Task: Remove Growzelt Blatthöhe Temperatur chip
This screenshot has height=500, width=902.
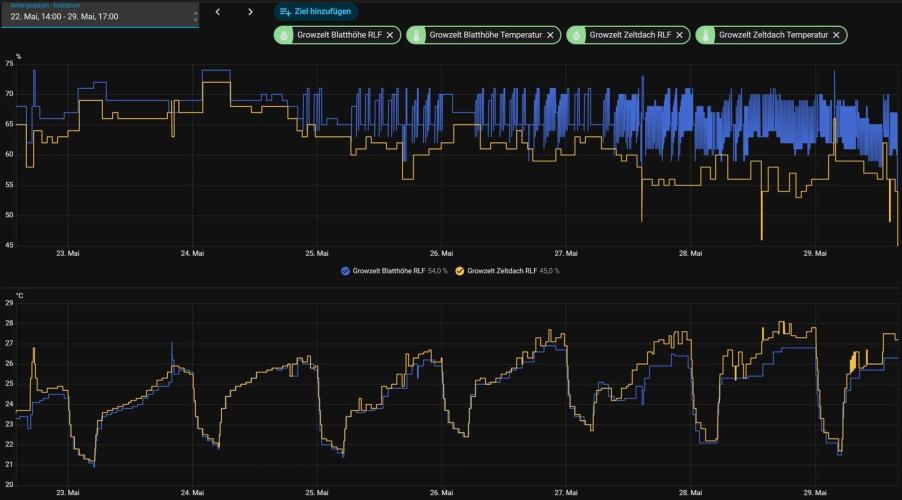Action: pyautogui.click(x=550, y=35)
